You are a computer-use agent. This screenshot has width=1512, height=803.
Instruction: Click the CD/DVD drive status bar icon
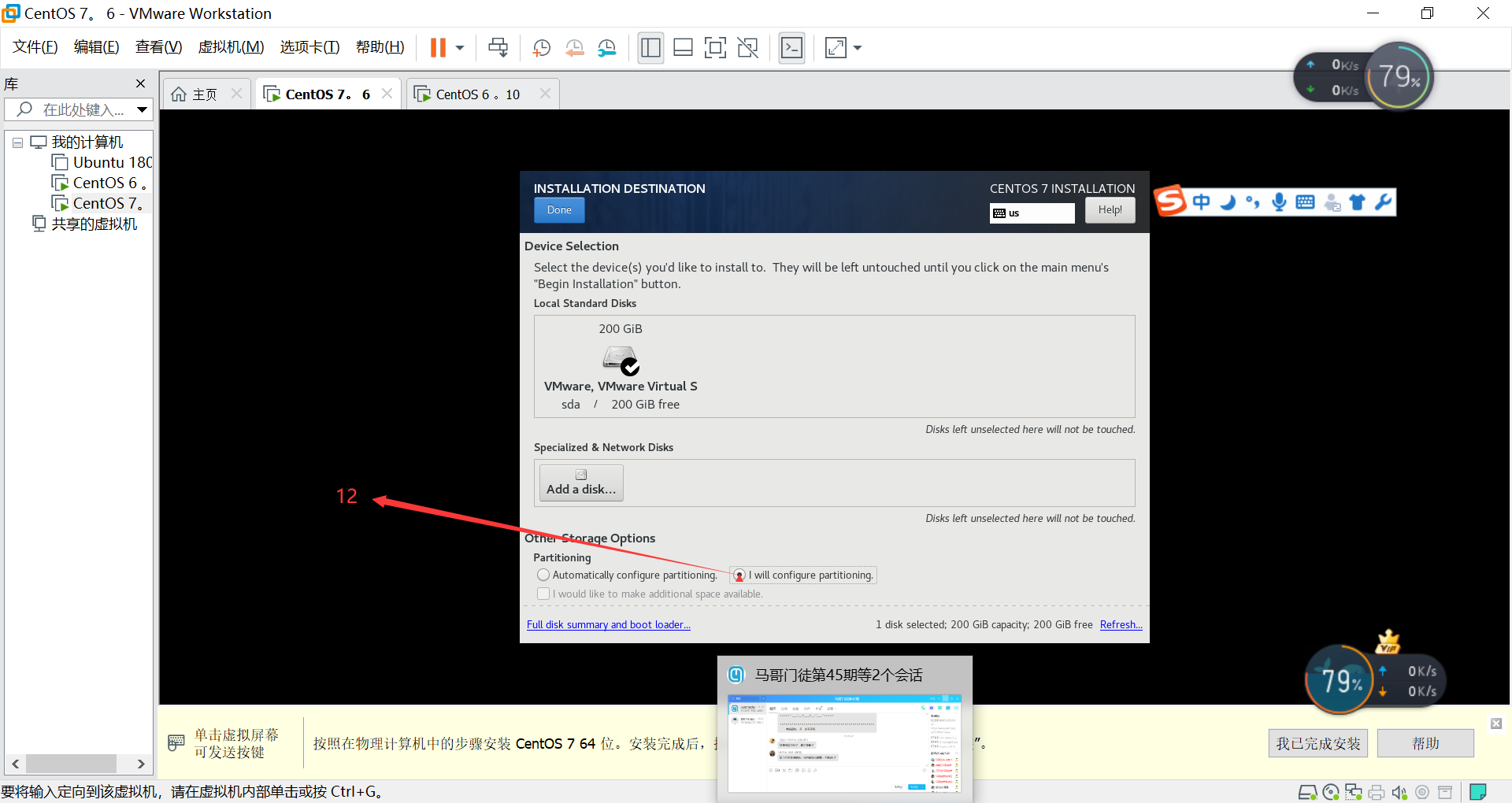(1331, 792)
